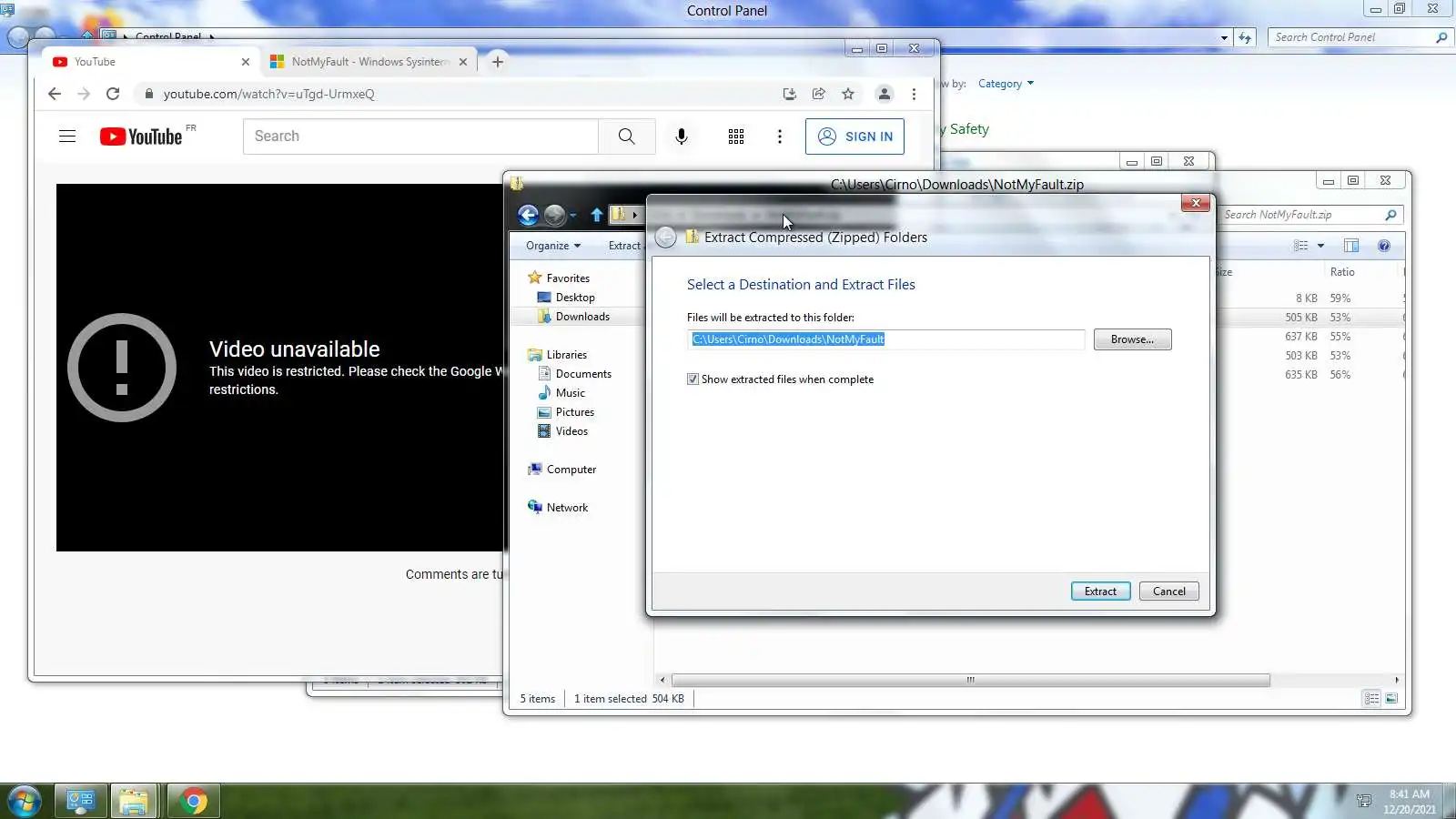Click the Cancel button
1456x819 pixels.
(1168, 591)
